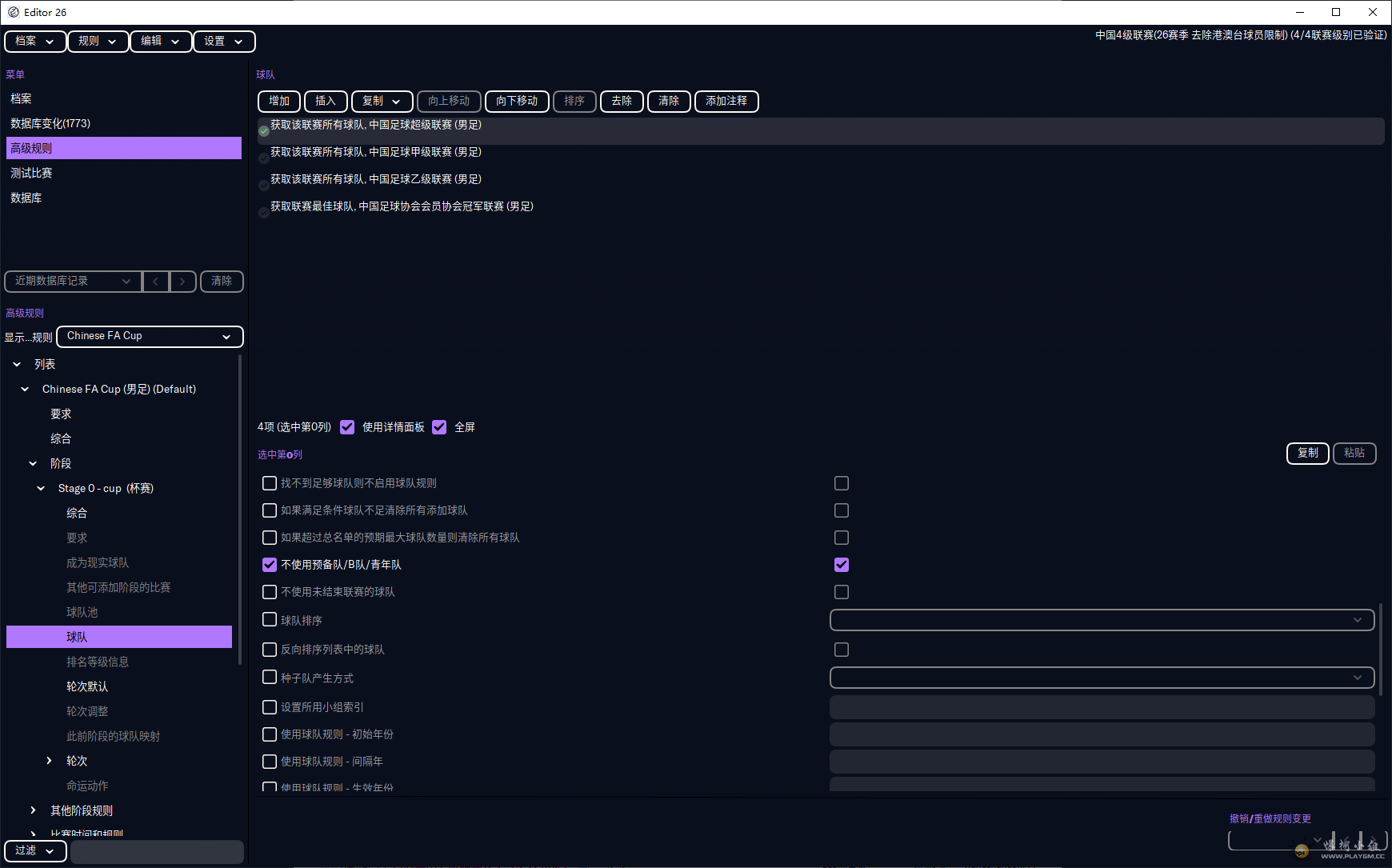1392x868 pixels.
Task: Expand the 轮次 tree node
Action: [49, 761]
